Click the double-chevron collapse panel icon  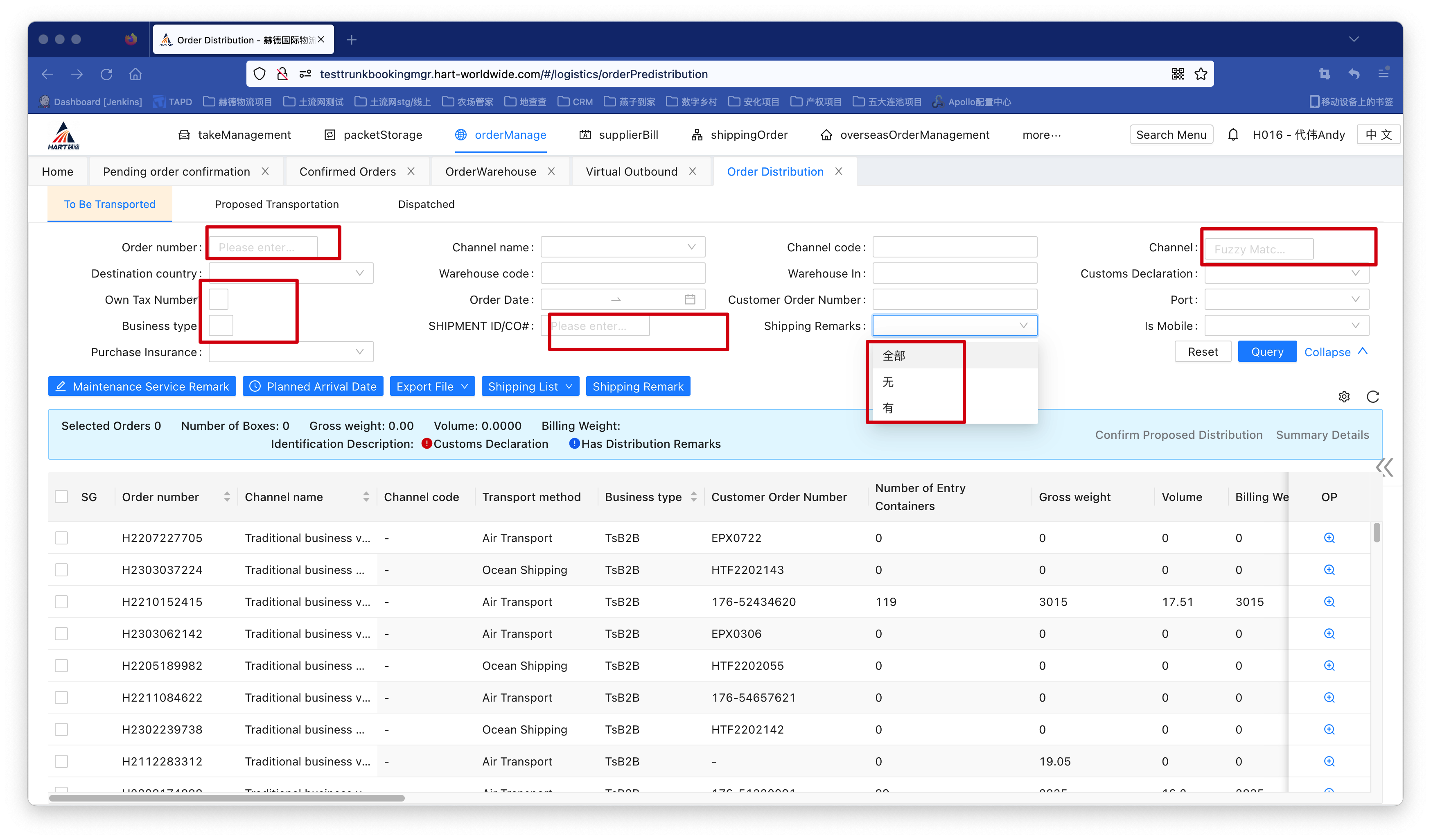pyautogui.click(x=1384, y=467)
